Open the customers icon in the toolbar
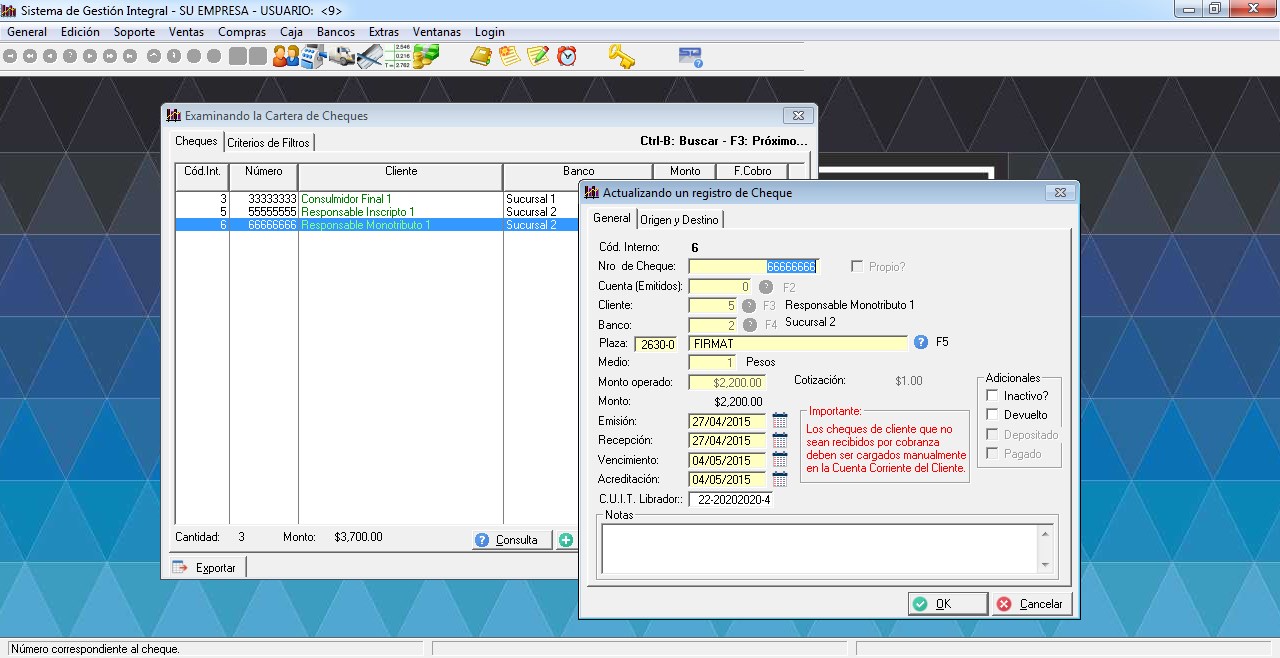This screenshot has width=1280, height=658. (x=286, y=56)
